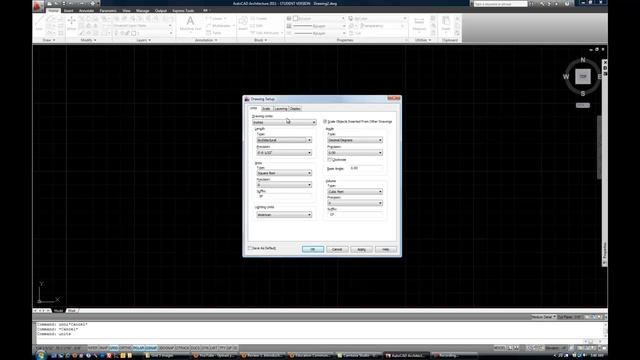Viewport: 640px width, 360px height.
Task: Toggle ORTHO mode in the status bar
Action: [x=125, y=348]
